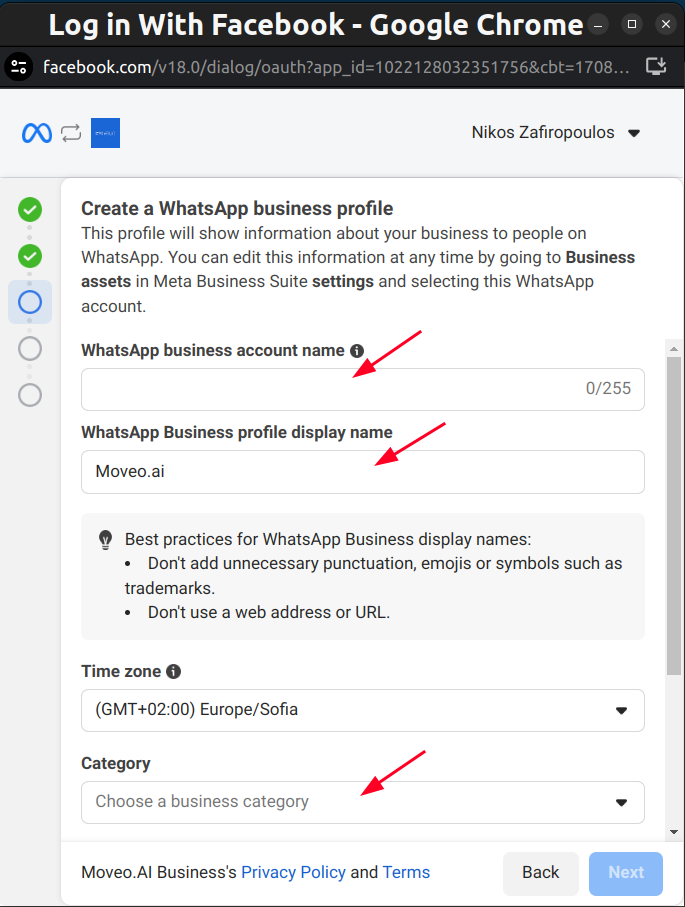Select the fourth step circle indicator
685x907 pixels.
30,348
